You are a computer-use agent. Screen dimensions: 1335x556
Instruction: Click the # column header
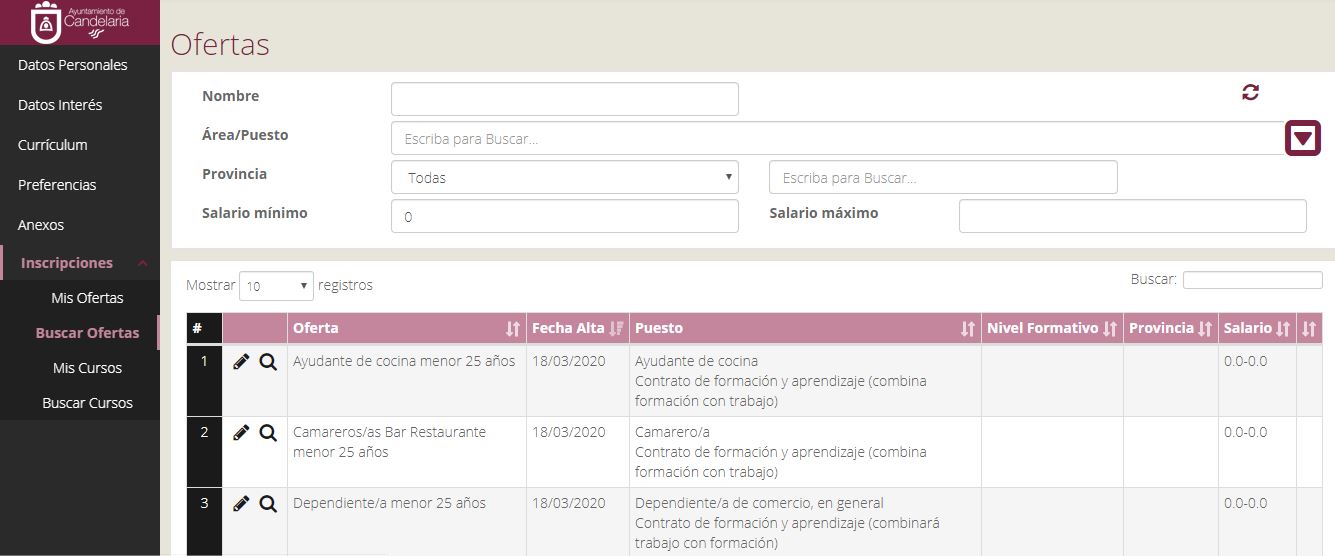coord(204,328)
